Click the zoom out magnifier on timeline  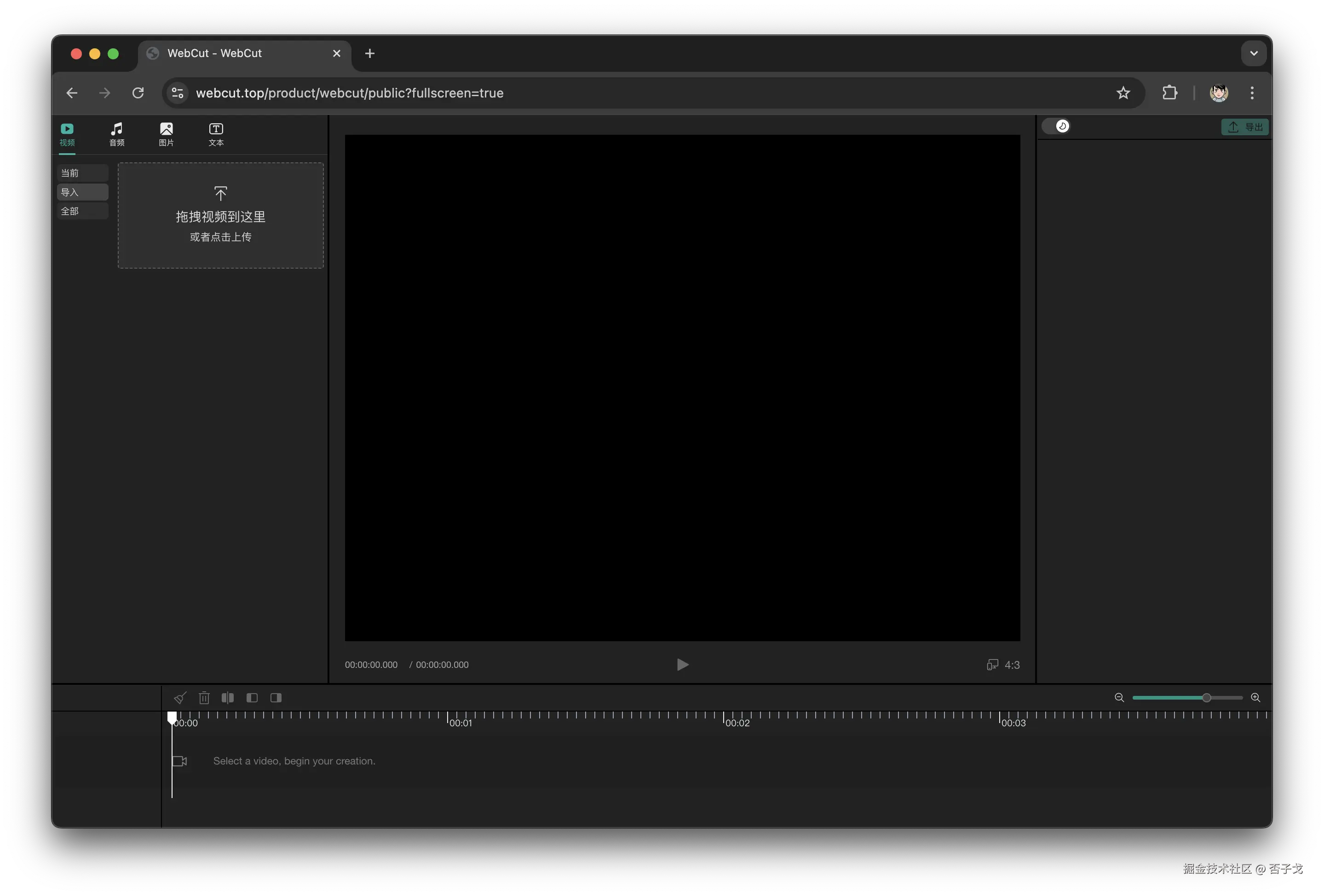tap(1119, 698)
